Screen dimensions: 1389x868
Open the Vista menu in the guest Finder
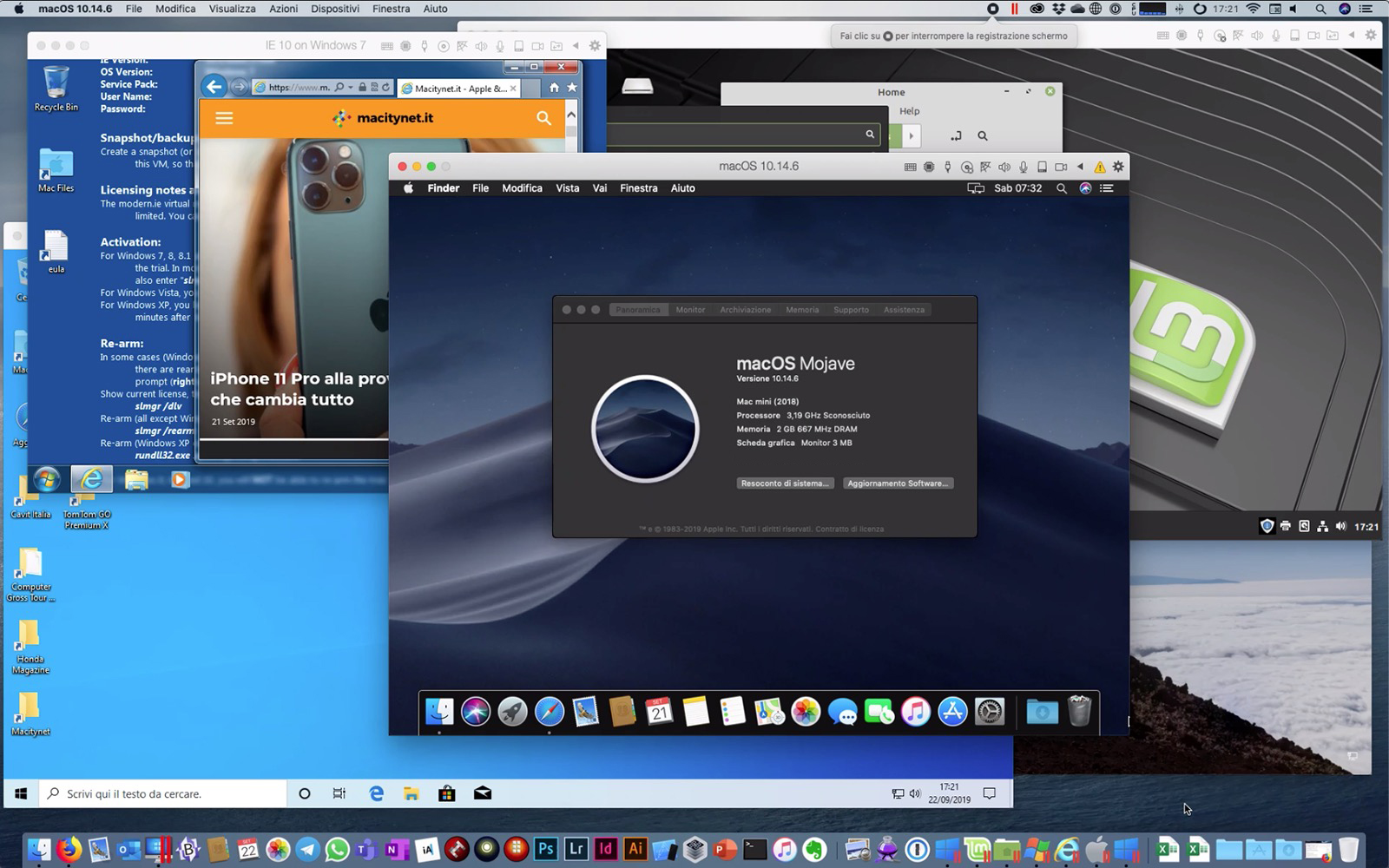point(567,188)
